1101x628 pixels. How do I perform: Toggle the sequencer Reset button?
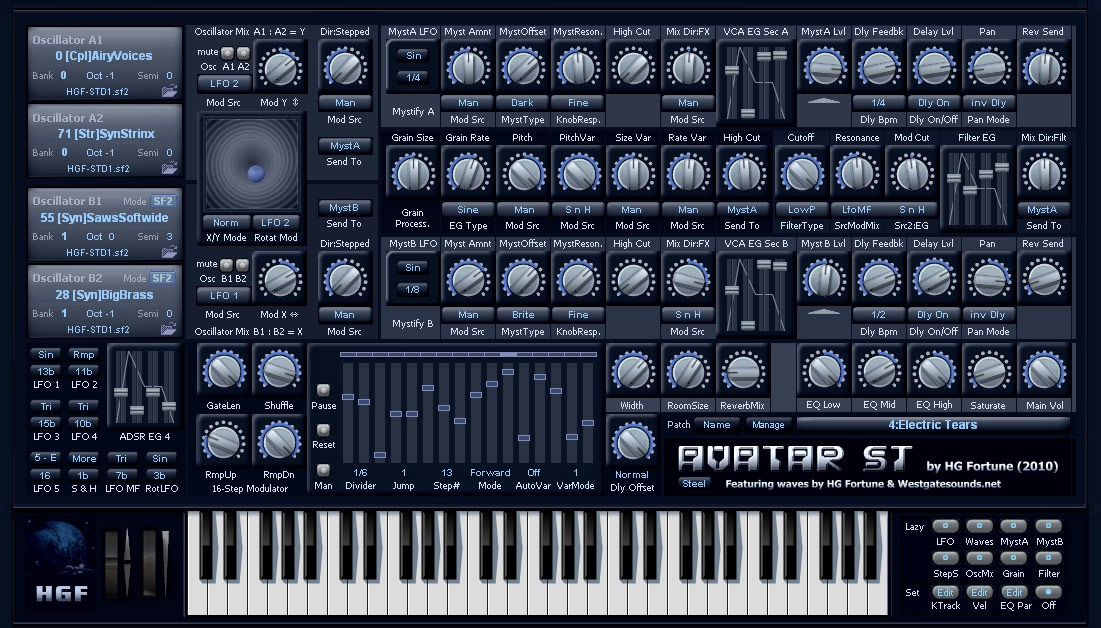point(323,430)
